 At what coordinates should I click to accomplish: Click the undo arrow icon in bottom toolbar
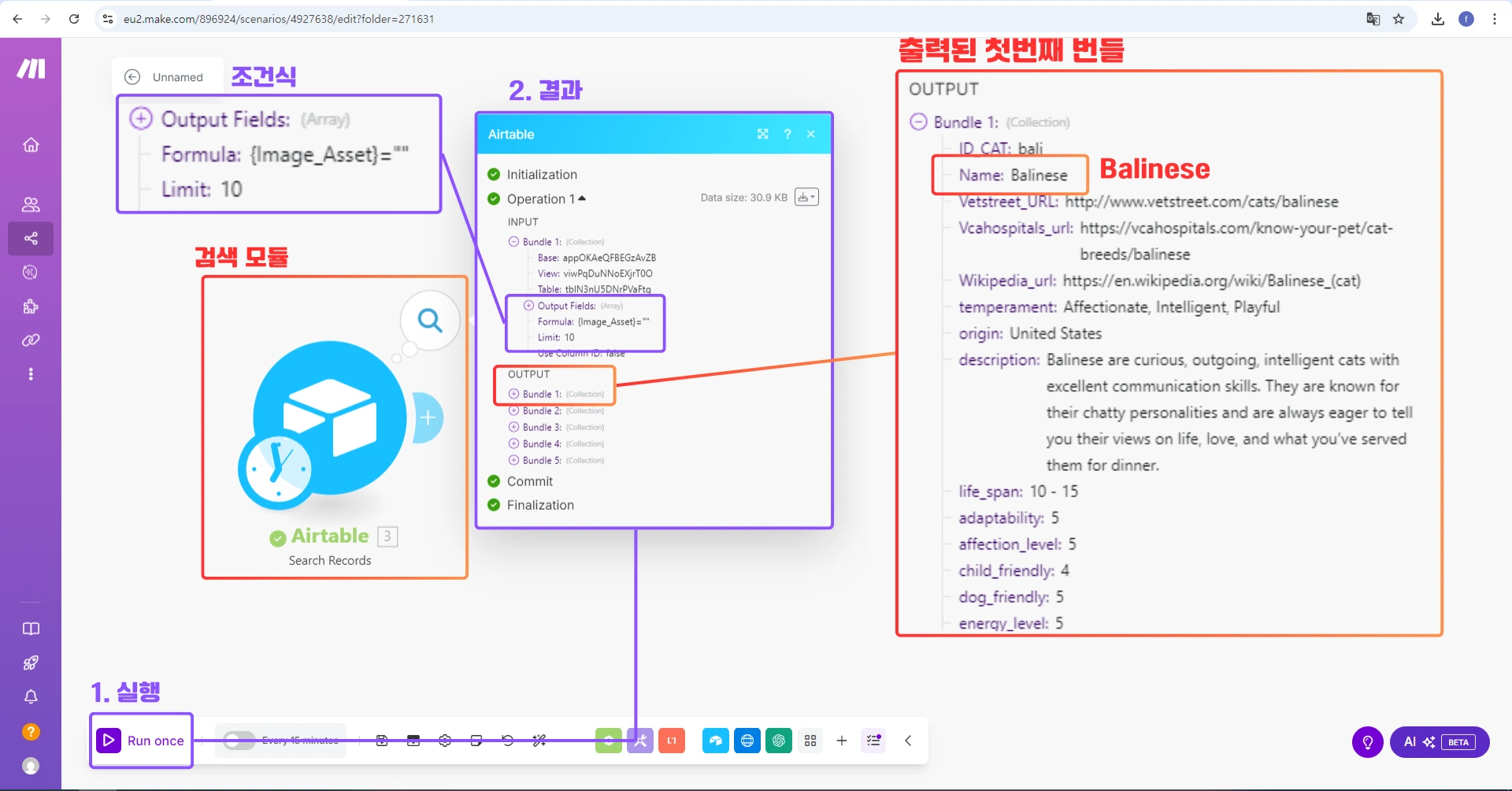[508, 741]
